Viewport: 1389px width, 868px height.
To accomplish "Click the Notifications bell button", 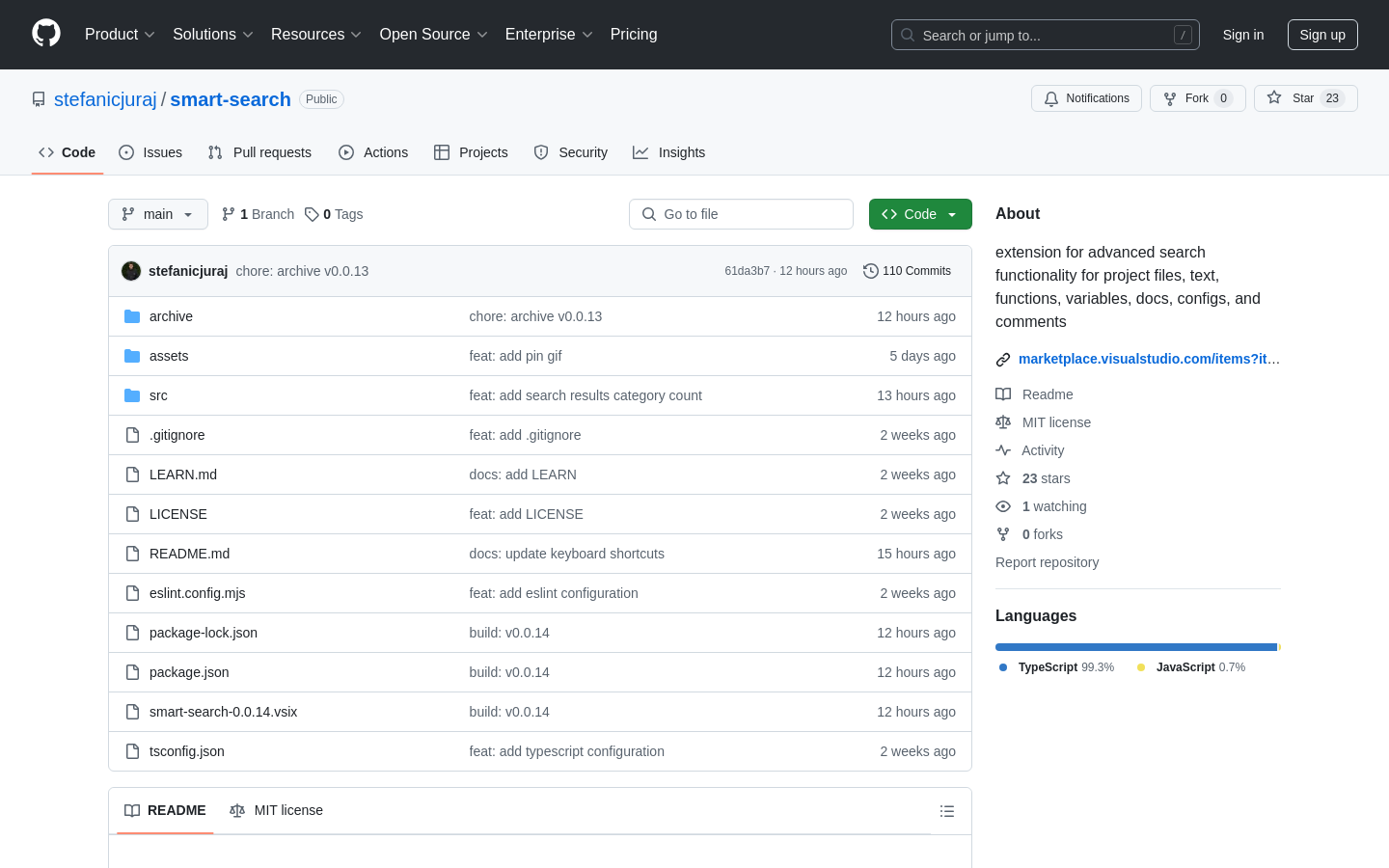I will 1086,98.
